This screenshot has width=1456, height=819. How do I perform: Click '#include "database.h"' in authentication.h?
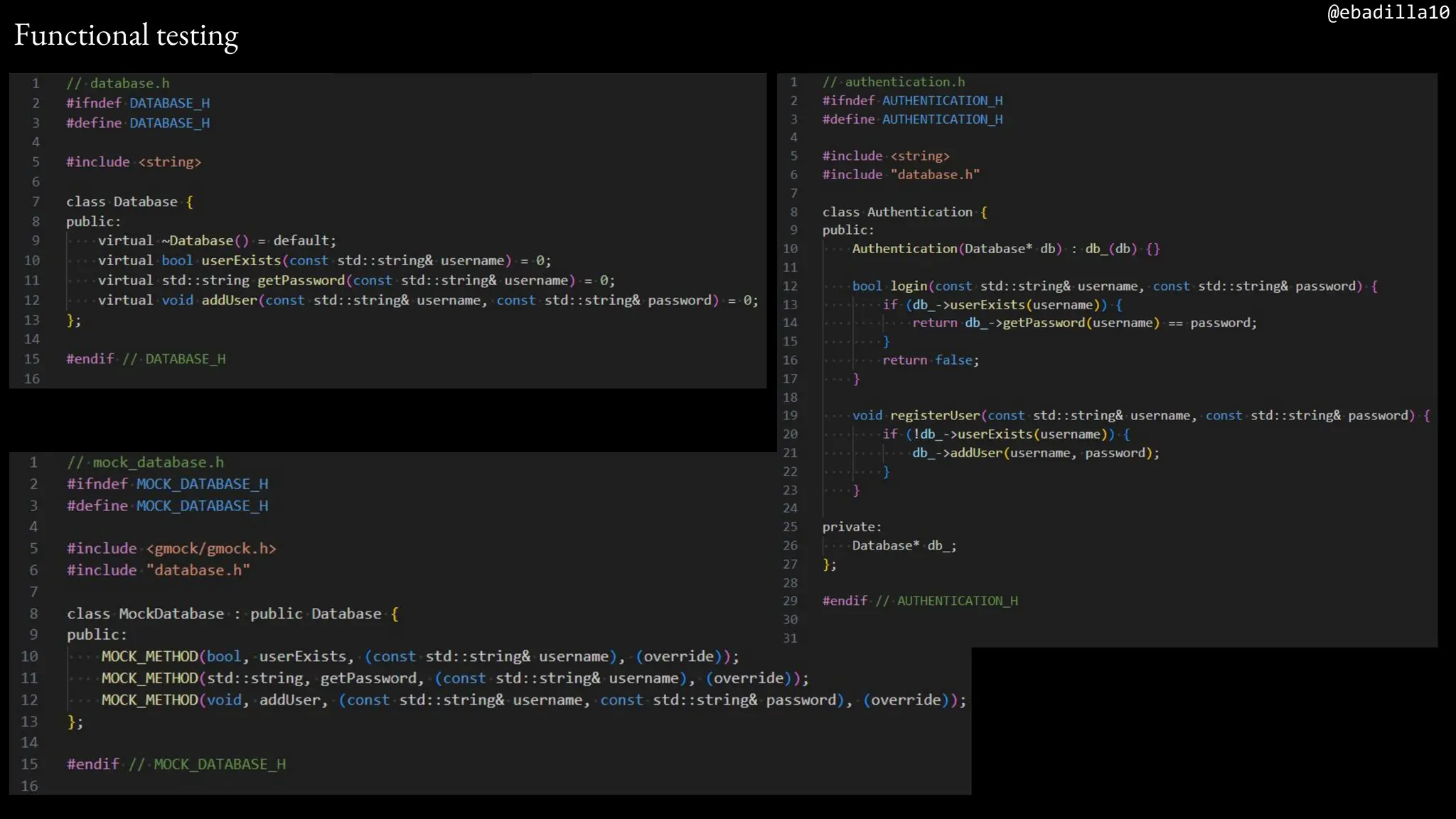click(901, 175)
